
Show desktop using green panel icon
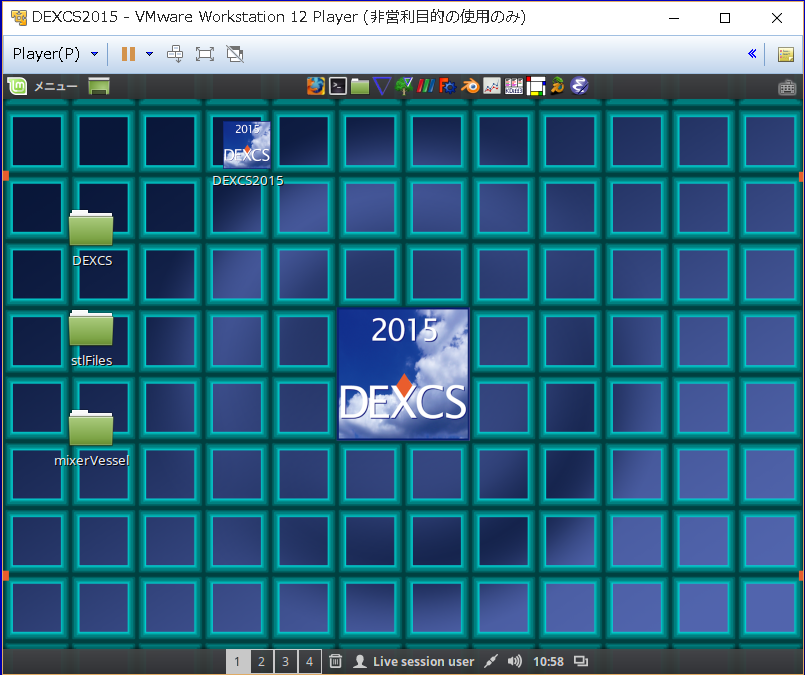[99, 86]
